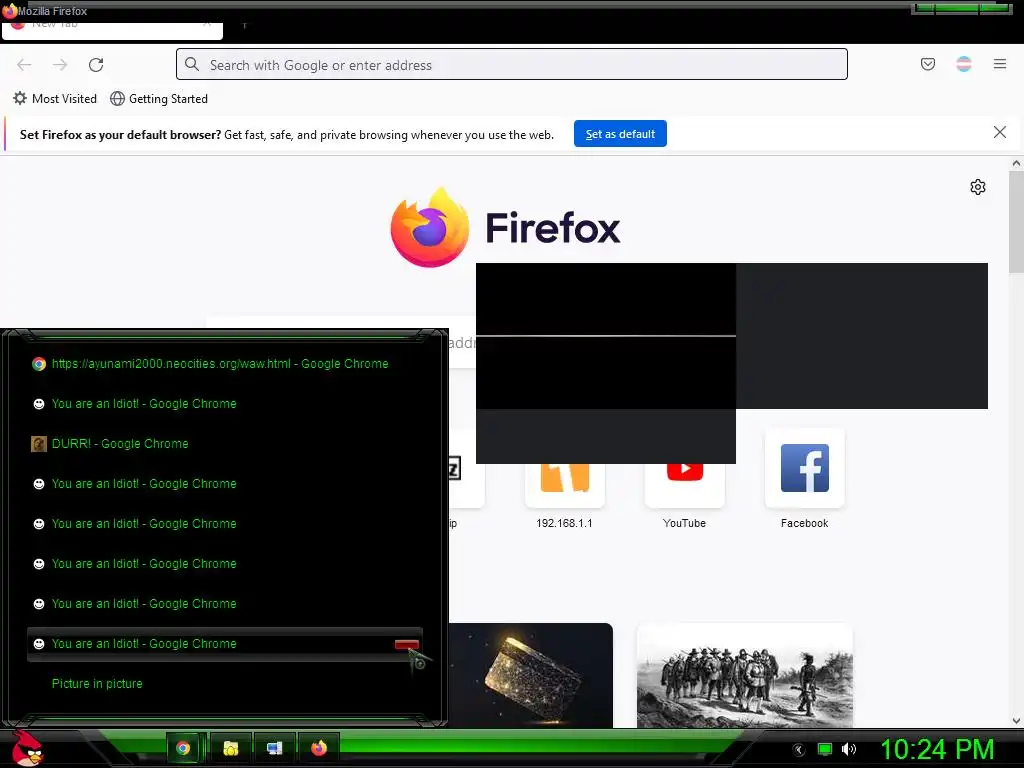
Task: Open the Save to Pocket button
Action: coord(927,64)
